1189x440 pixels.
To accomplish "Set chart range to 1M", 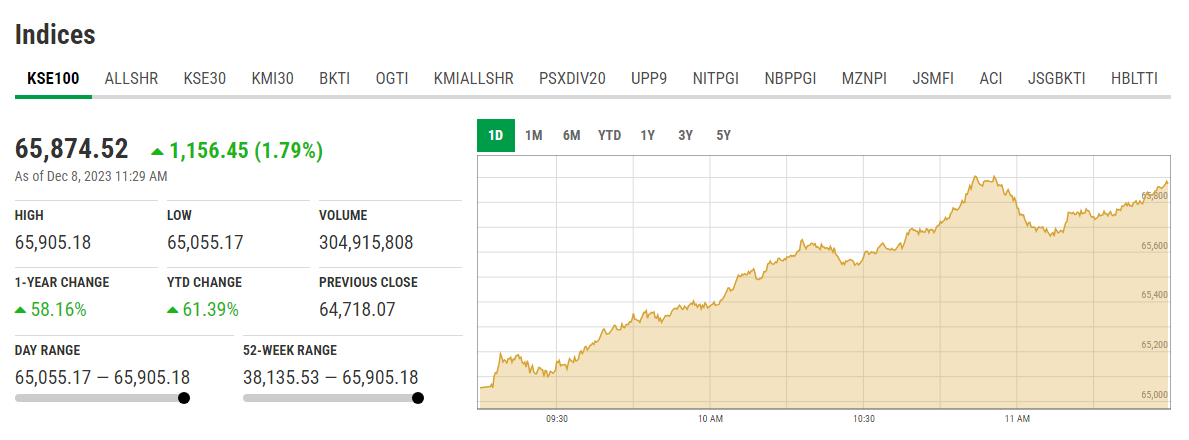I will pos(534,135).
